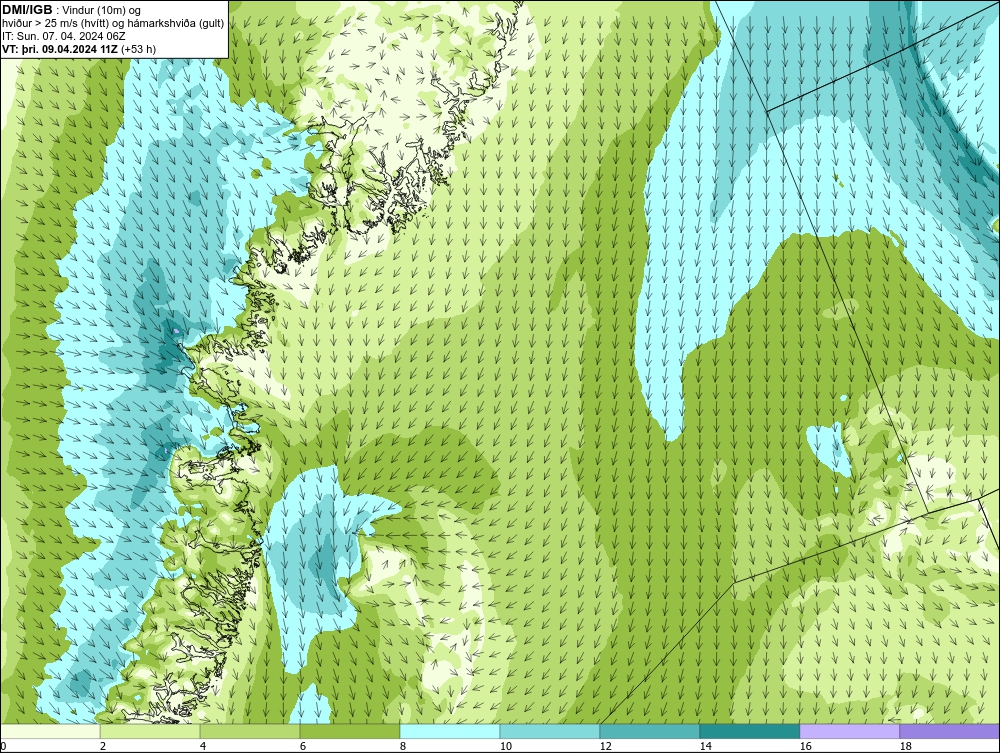Click the 4–6 m/s green legend swatch
The height and width of the screenshot is (753, 1000).
click(x=250, y=731)
